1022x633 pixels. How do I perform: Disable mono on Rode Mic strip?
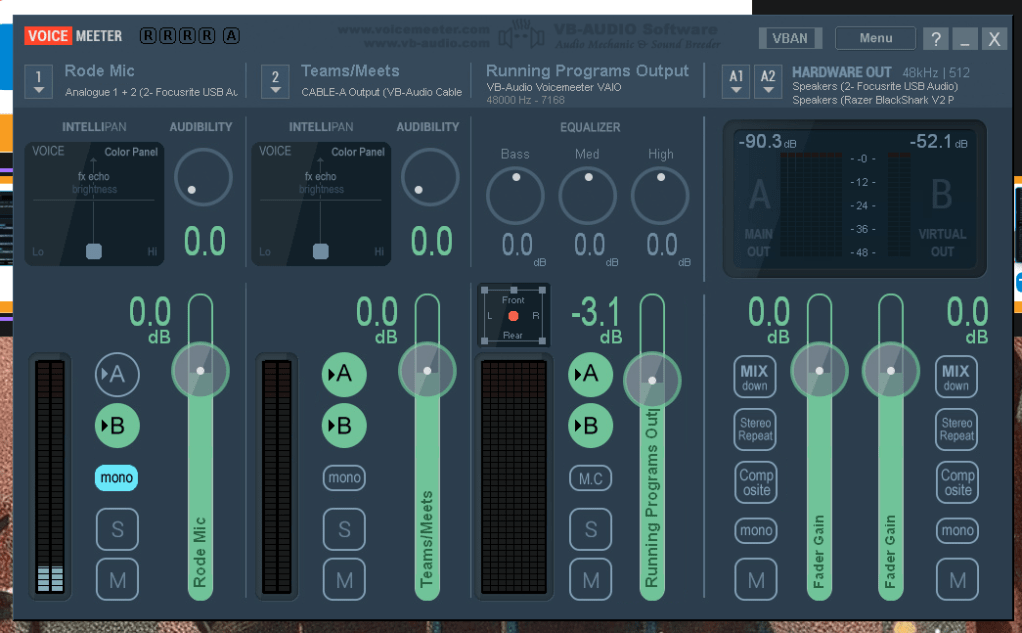[117, 478]
